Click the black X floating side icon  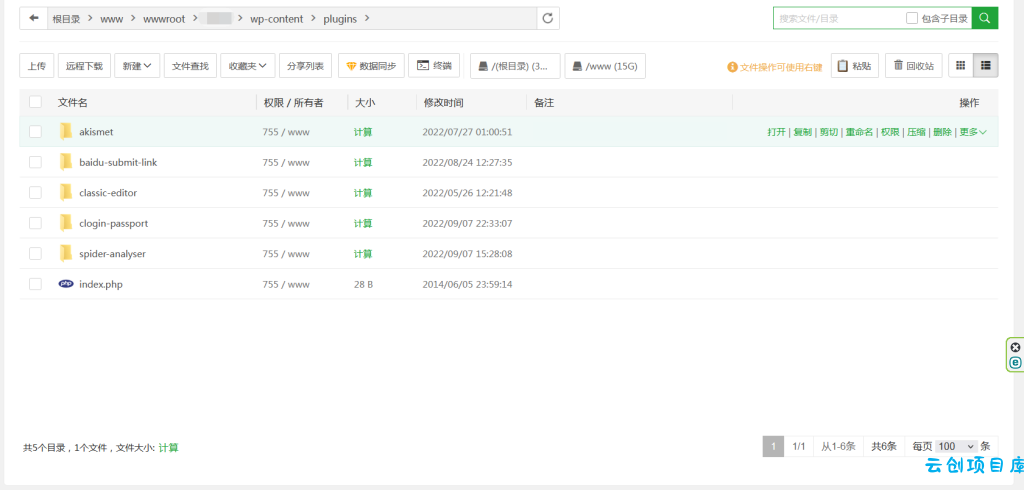1015,347
